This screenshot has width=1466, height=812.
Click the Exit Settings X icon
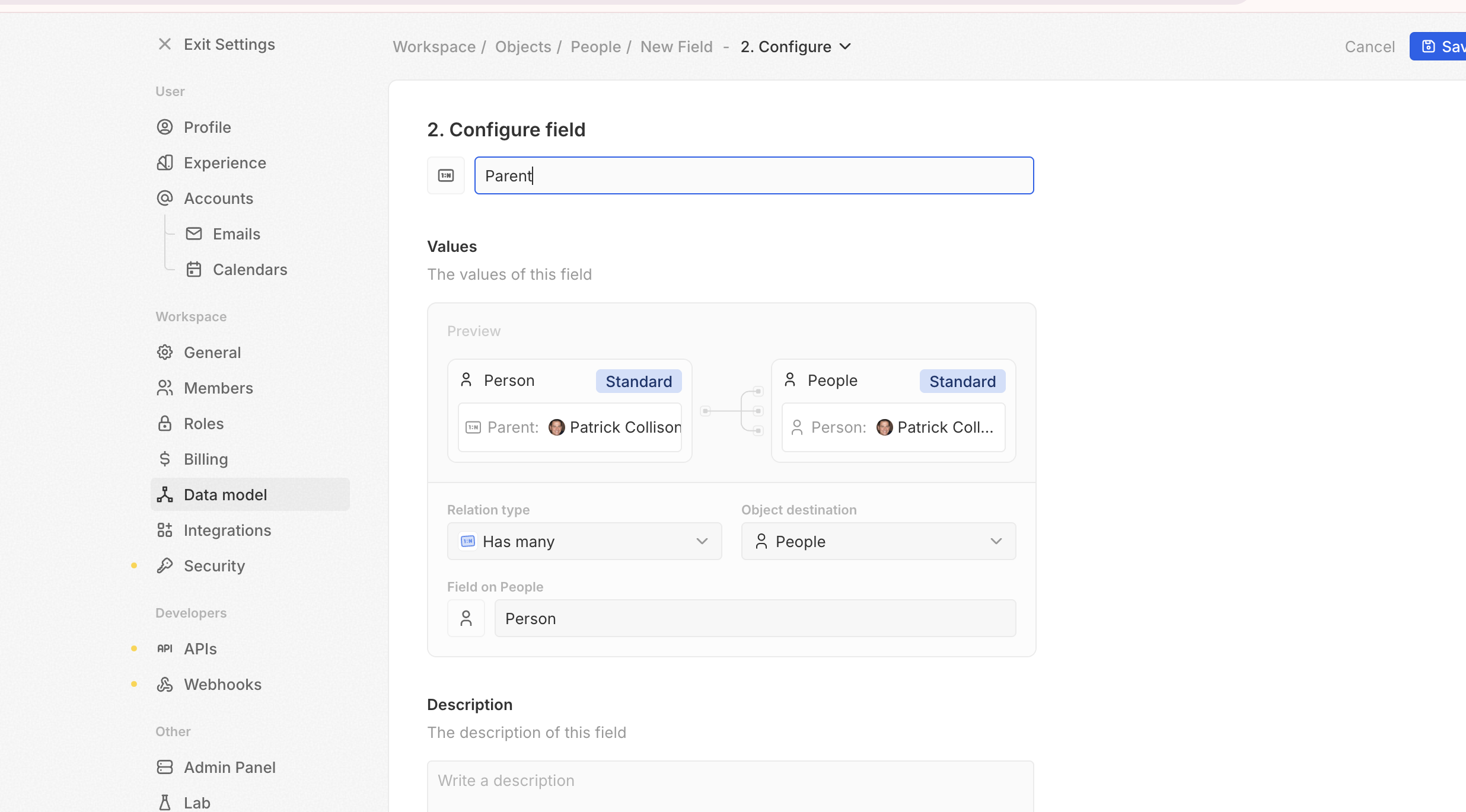click(165, 44)
